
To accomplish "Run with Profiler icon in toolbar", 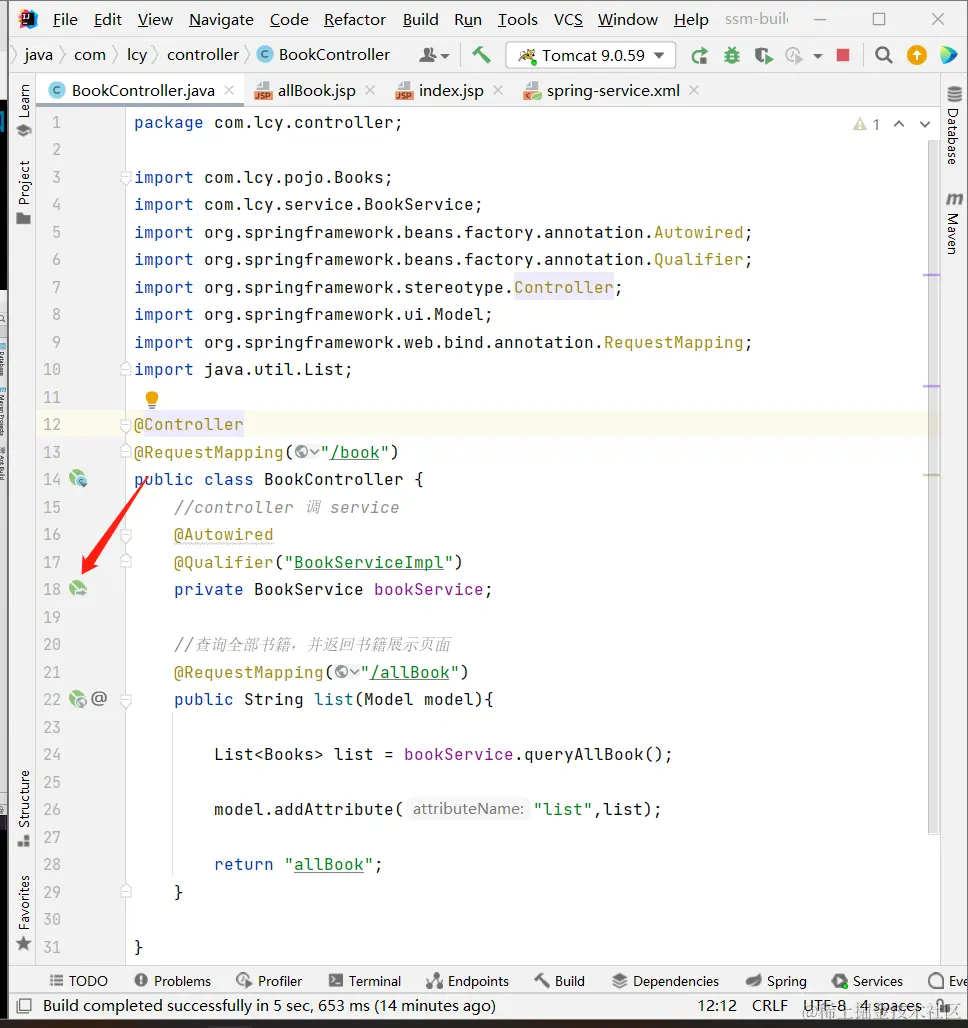I will 794,56.
